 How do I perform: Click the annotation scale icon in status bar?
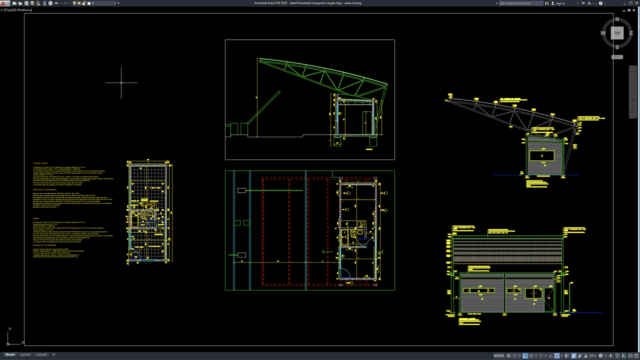(586, 356)
